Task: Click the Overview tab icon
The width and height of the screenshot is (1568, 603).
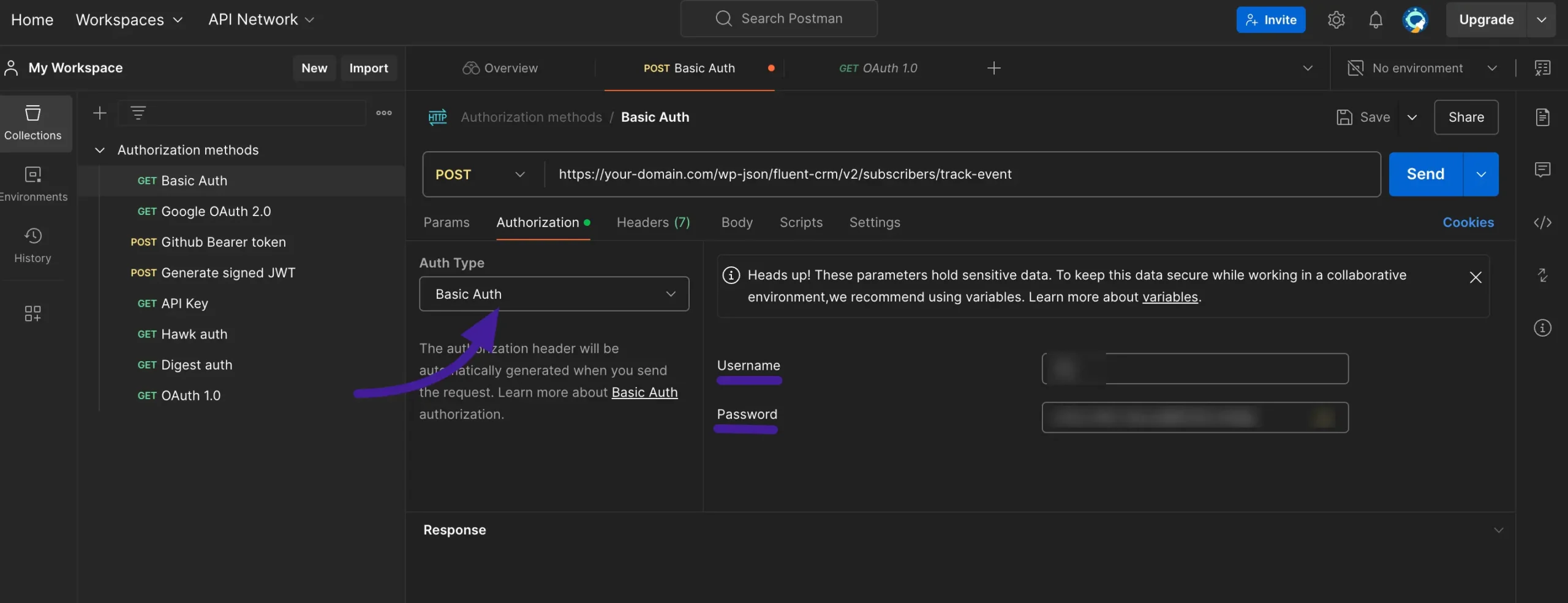Action: (x=470, y=68)
